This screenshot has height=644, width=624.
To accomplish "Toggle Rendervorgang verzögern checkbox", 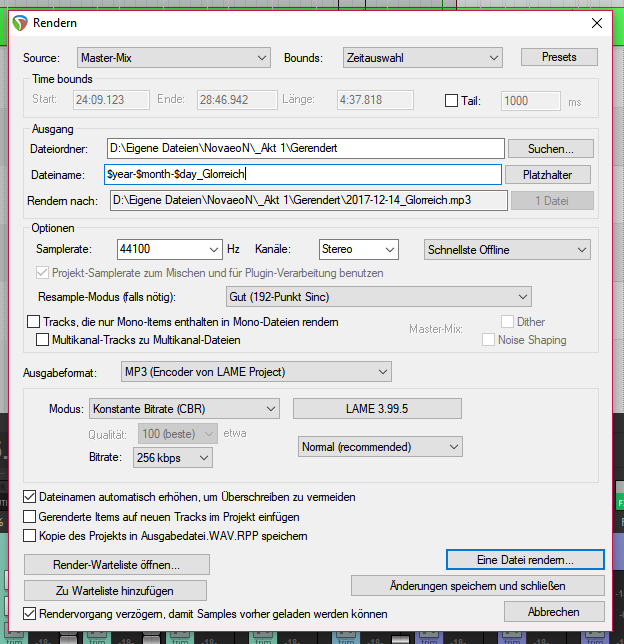I will coord(29,614).
